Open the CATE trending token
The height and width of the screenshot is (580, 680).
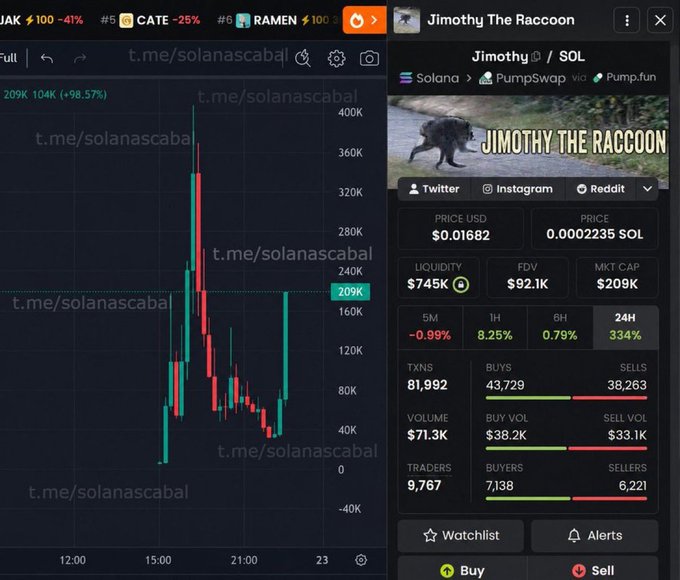[x=150, y=20]
